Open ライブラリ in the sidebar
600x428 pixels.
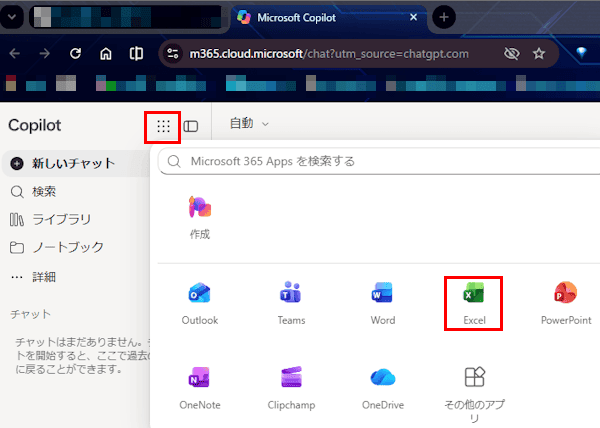click(51, 219)
